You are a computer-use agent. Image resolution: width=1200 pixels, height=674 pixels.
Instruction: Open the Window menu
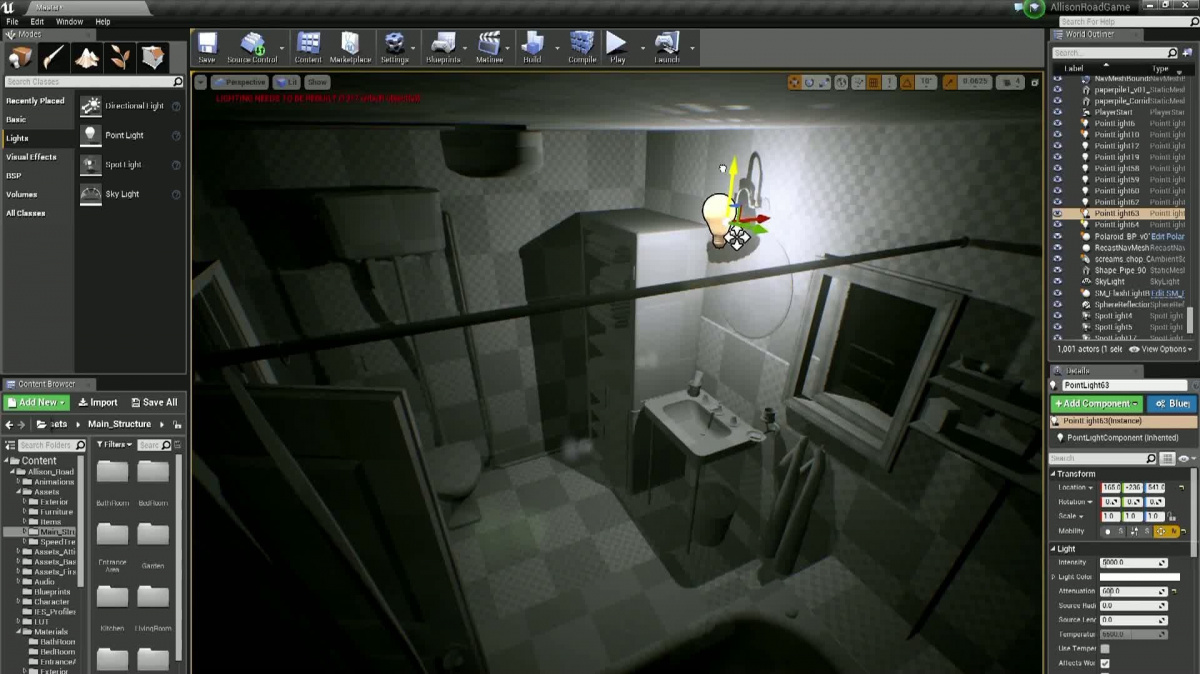click(69, 21)
